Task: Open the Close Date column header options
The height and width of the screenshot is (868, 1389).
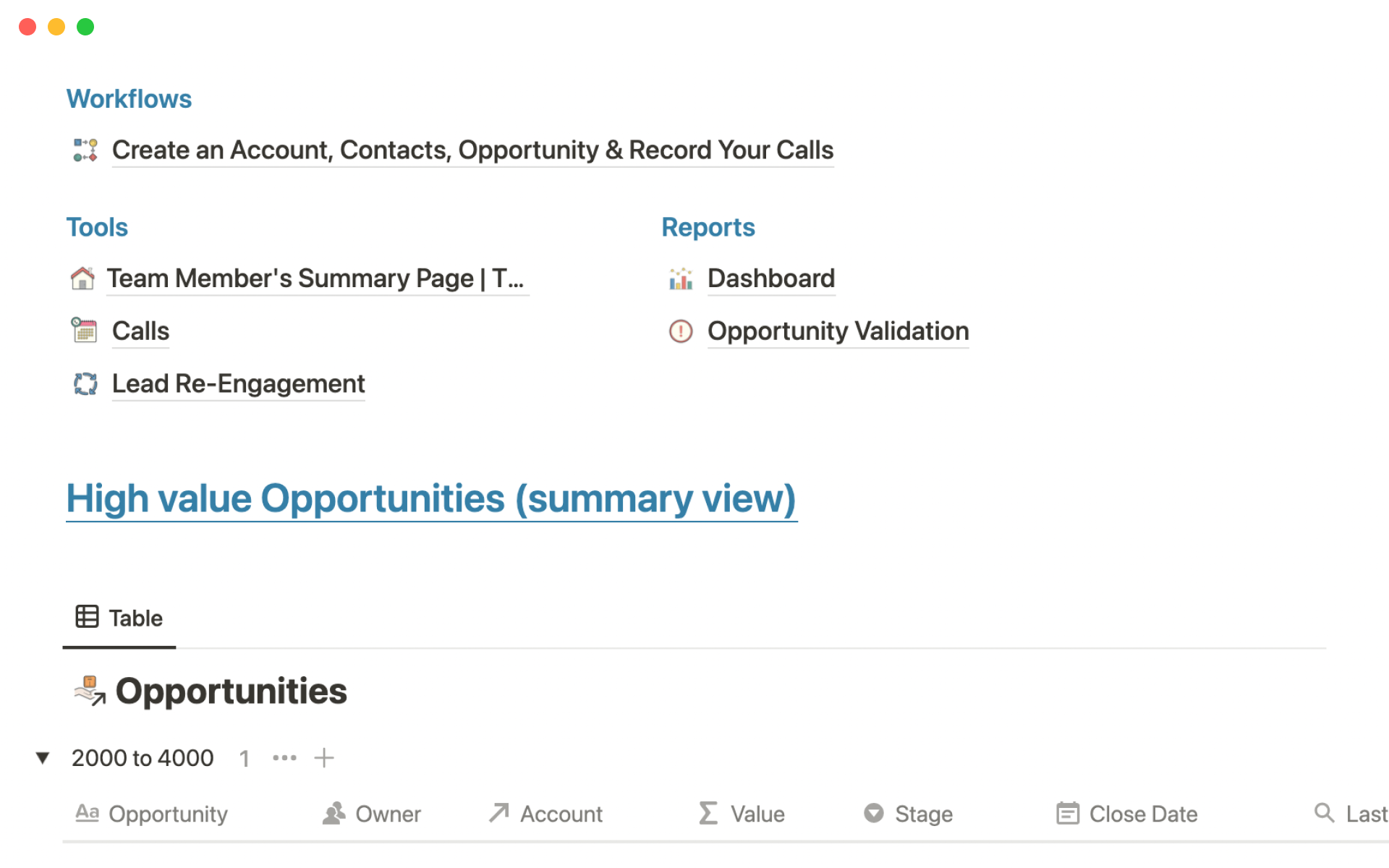Action: pos(1127,814)
